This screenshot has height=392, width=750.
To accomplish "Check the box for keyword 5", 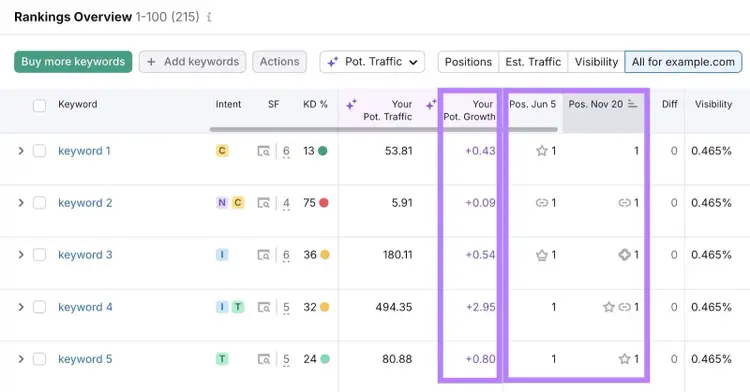I will point(39,359).
